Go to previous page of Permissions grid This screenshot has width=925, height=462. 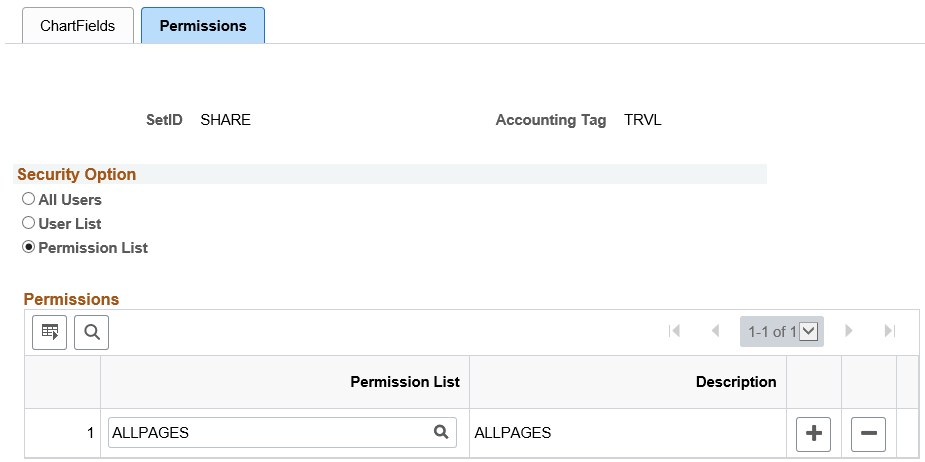pyautogui.click(x=716, y=331)
